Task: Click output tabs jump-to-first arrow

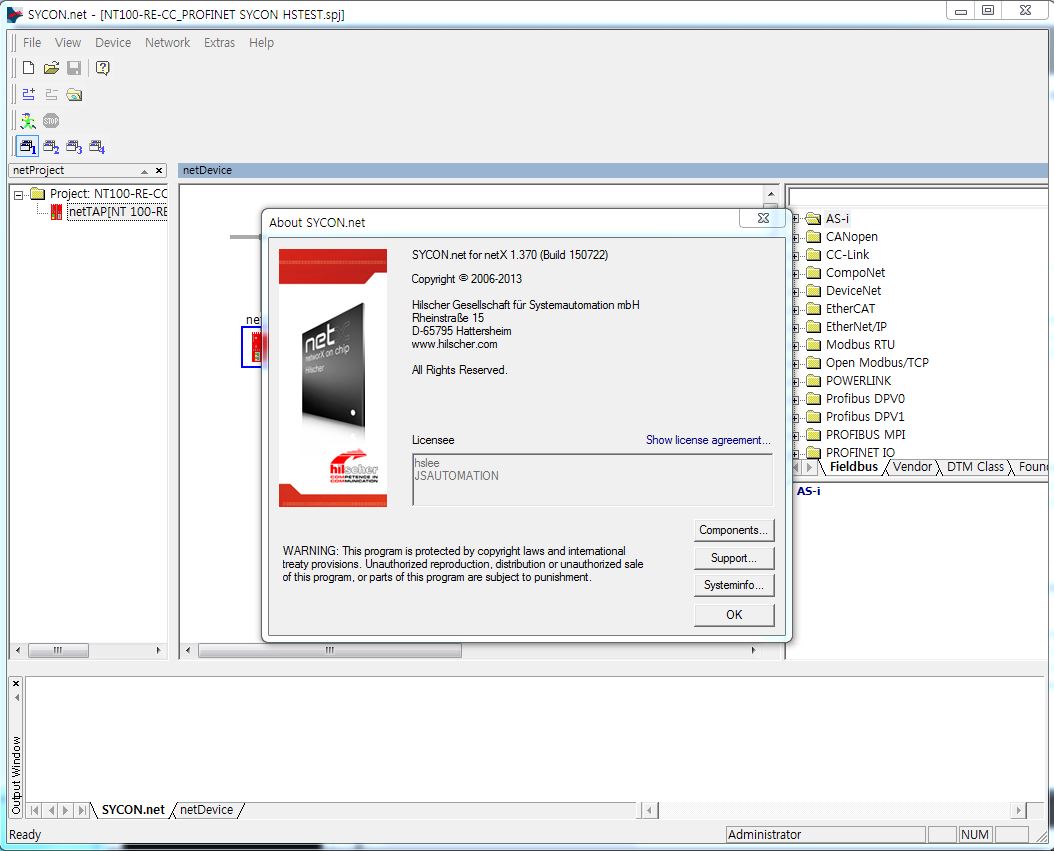Action: (34, 811)
